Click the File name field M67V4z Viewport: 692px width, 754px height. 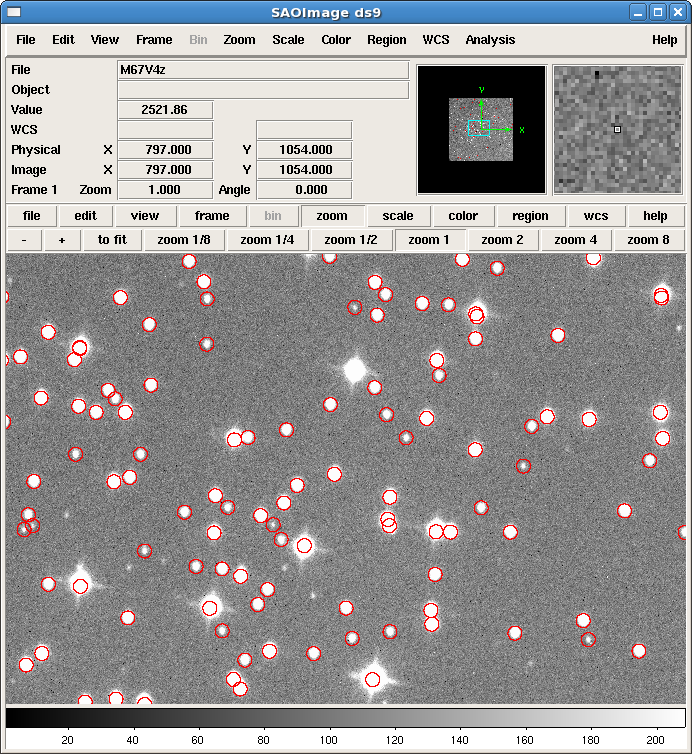(x=263, y=70)
